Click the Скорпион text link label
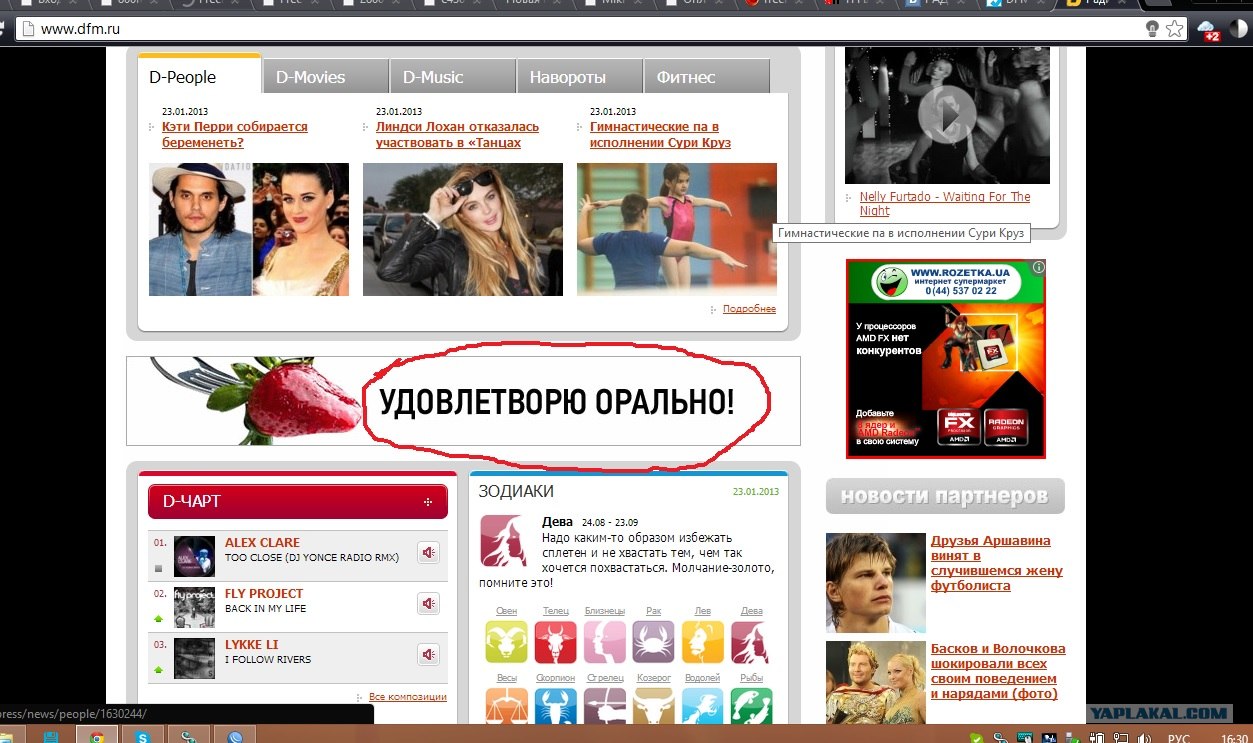Viewport: 1253px width, 743px height. coord(555,678)
